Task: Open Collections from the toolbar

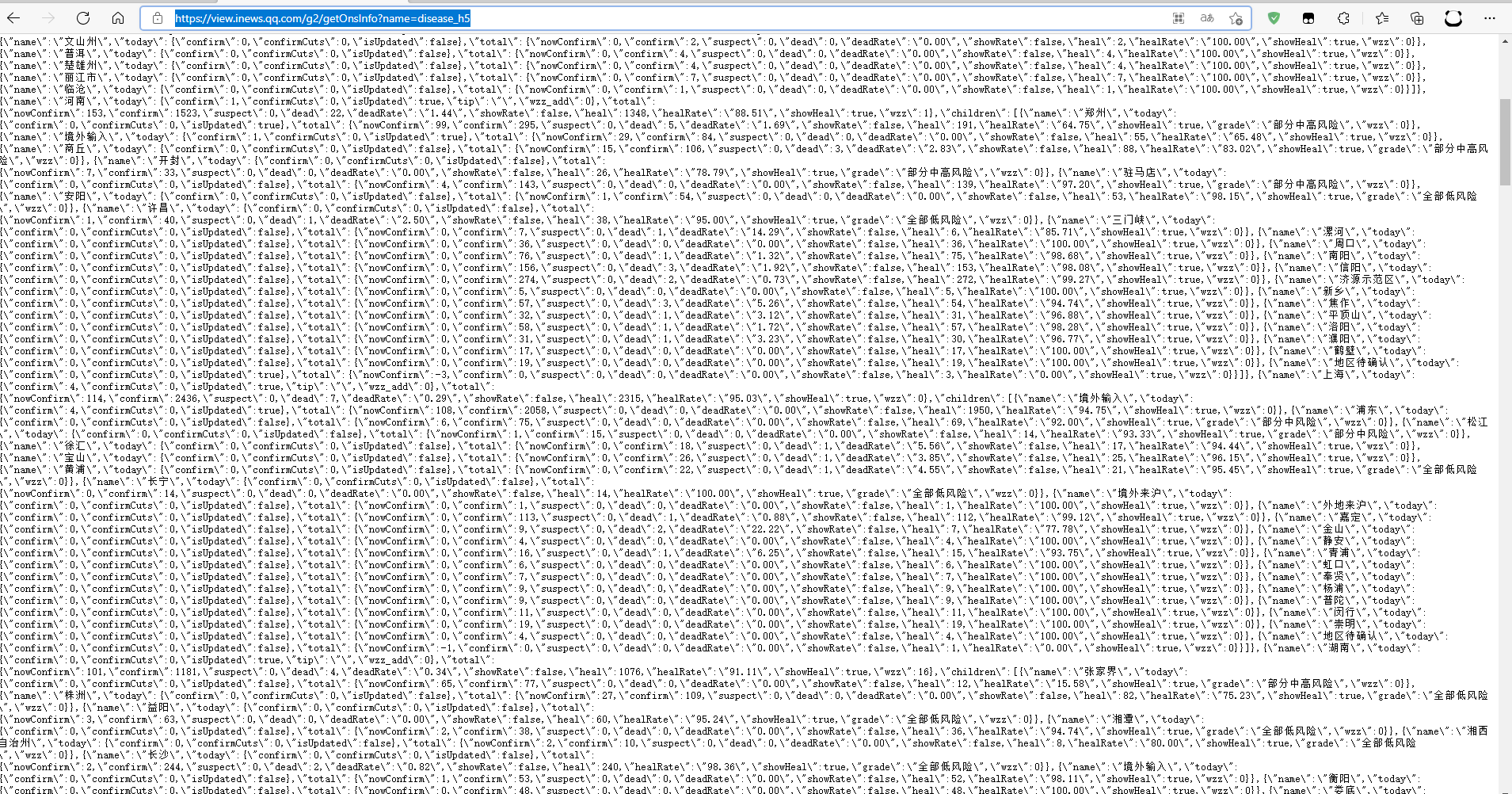Action: tap(1416, 17)
